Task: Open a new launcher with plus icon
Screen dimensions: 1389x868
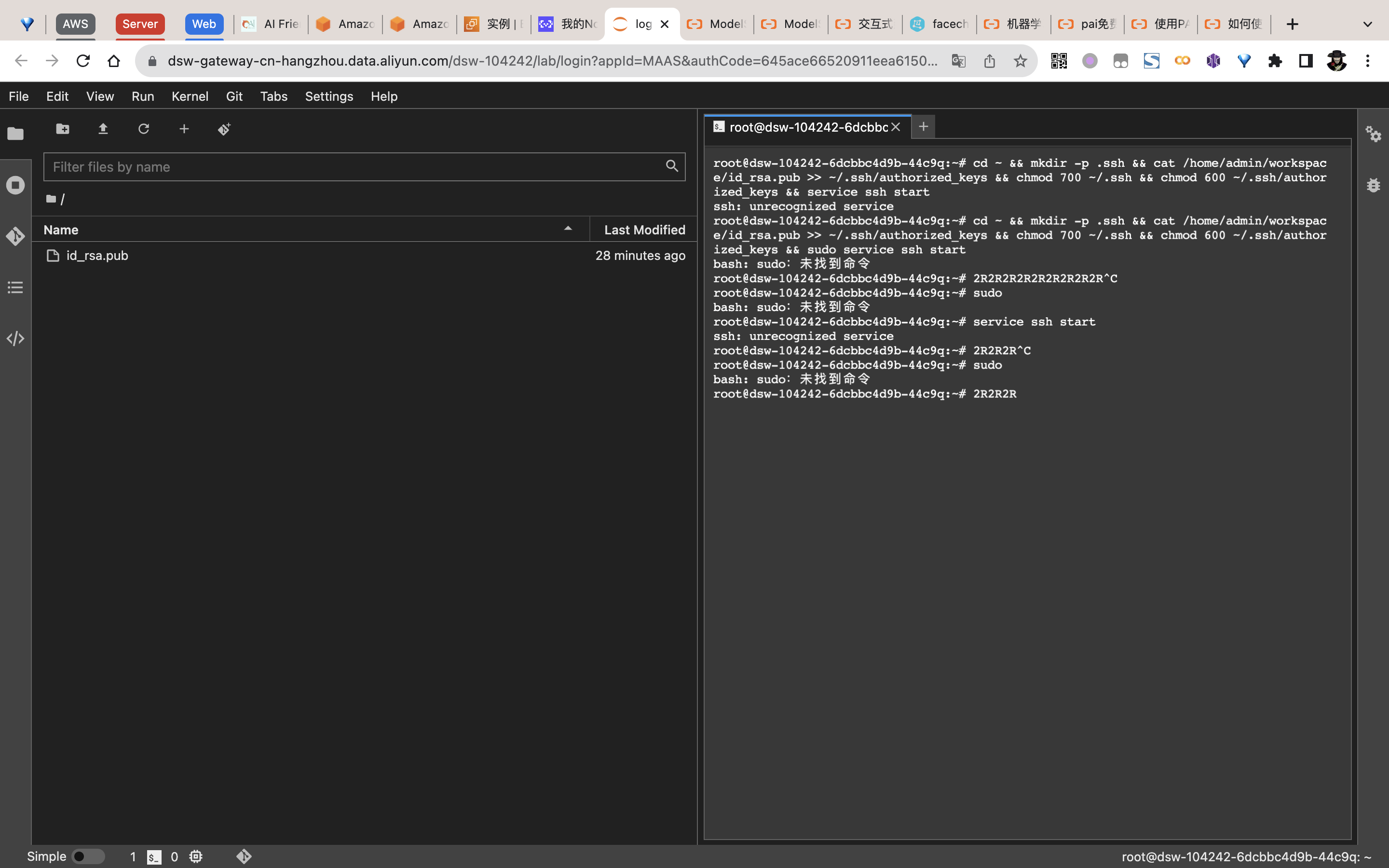Action: [x=184, y=129]
